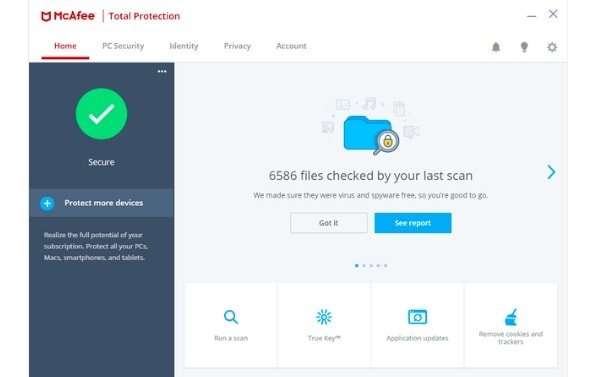Click the Secure status text
The width and height of the screenshot is (600, 377).
[101, 162]
